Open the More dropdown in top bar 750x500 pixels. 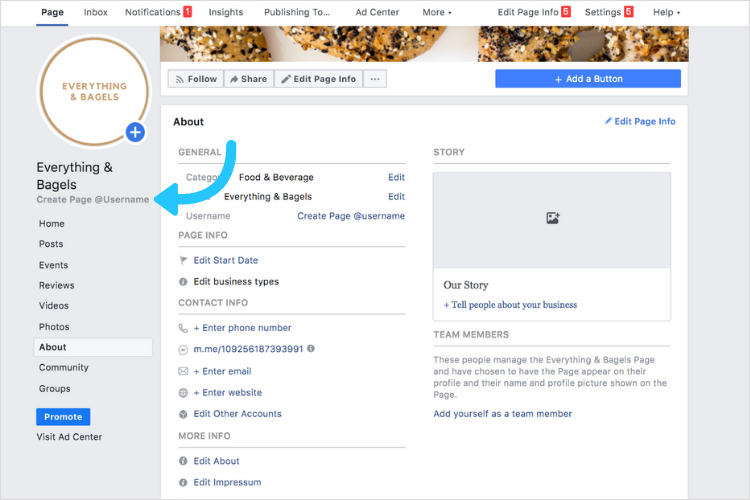[437, 12]
